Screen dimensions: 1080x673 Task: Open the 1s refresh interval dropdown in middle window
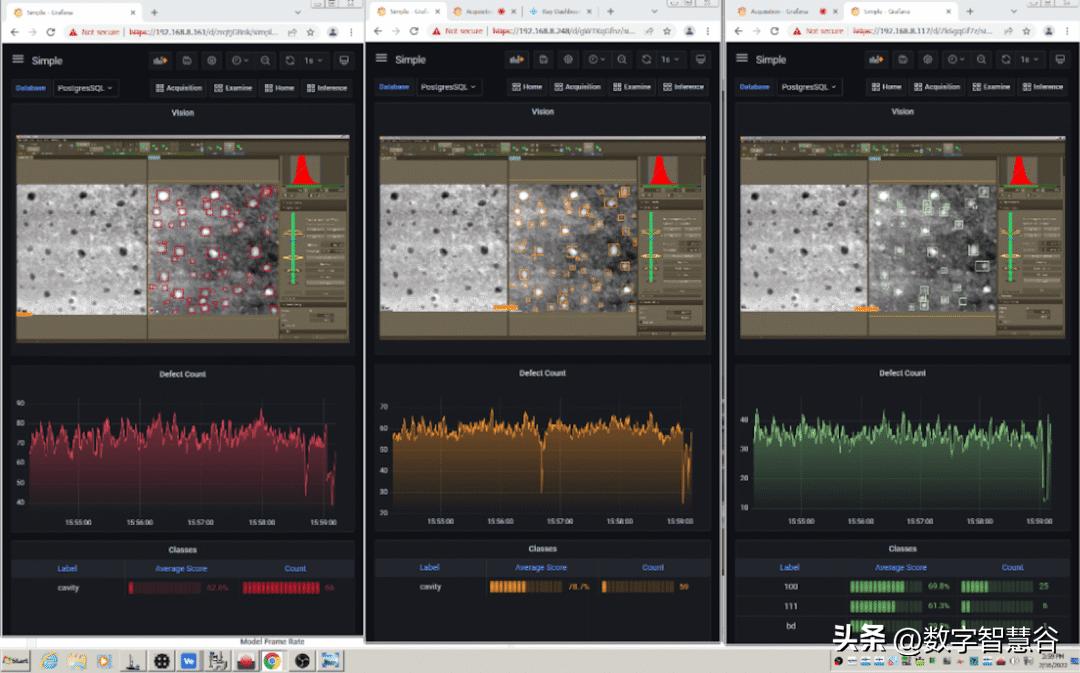670,59
